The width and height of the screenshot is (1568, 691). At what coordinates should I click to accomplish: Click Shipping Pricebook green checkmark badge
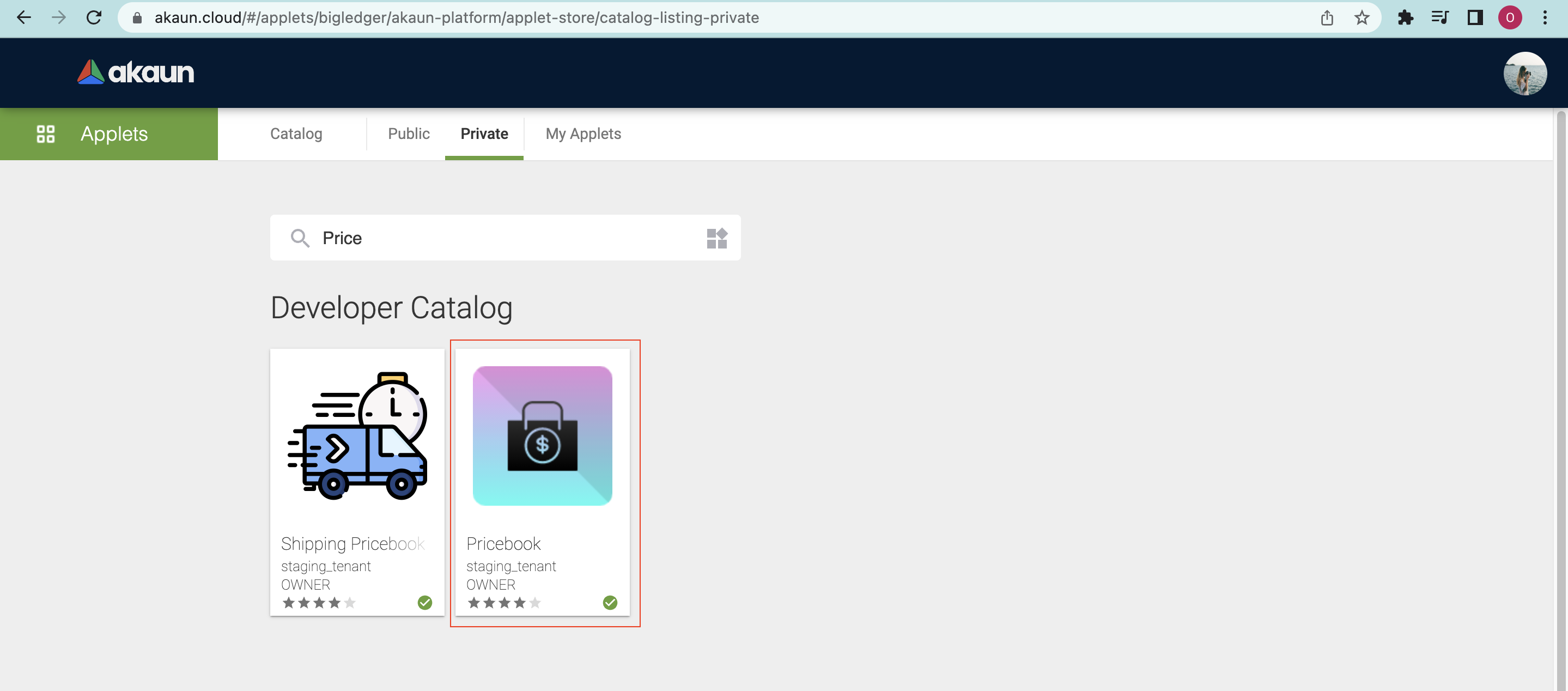coord(424,602)
